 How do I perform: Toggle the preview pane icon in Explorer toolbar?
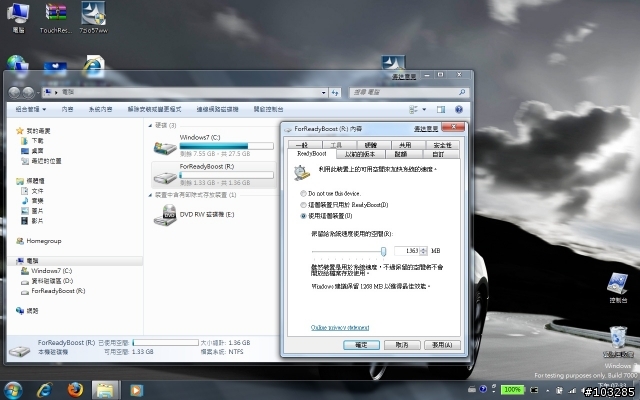coord(441,109)
